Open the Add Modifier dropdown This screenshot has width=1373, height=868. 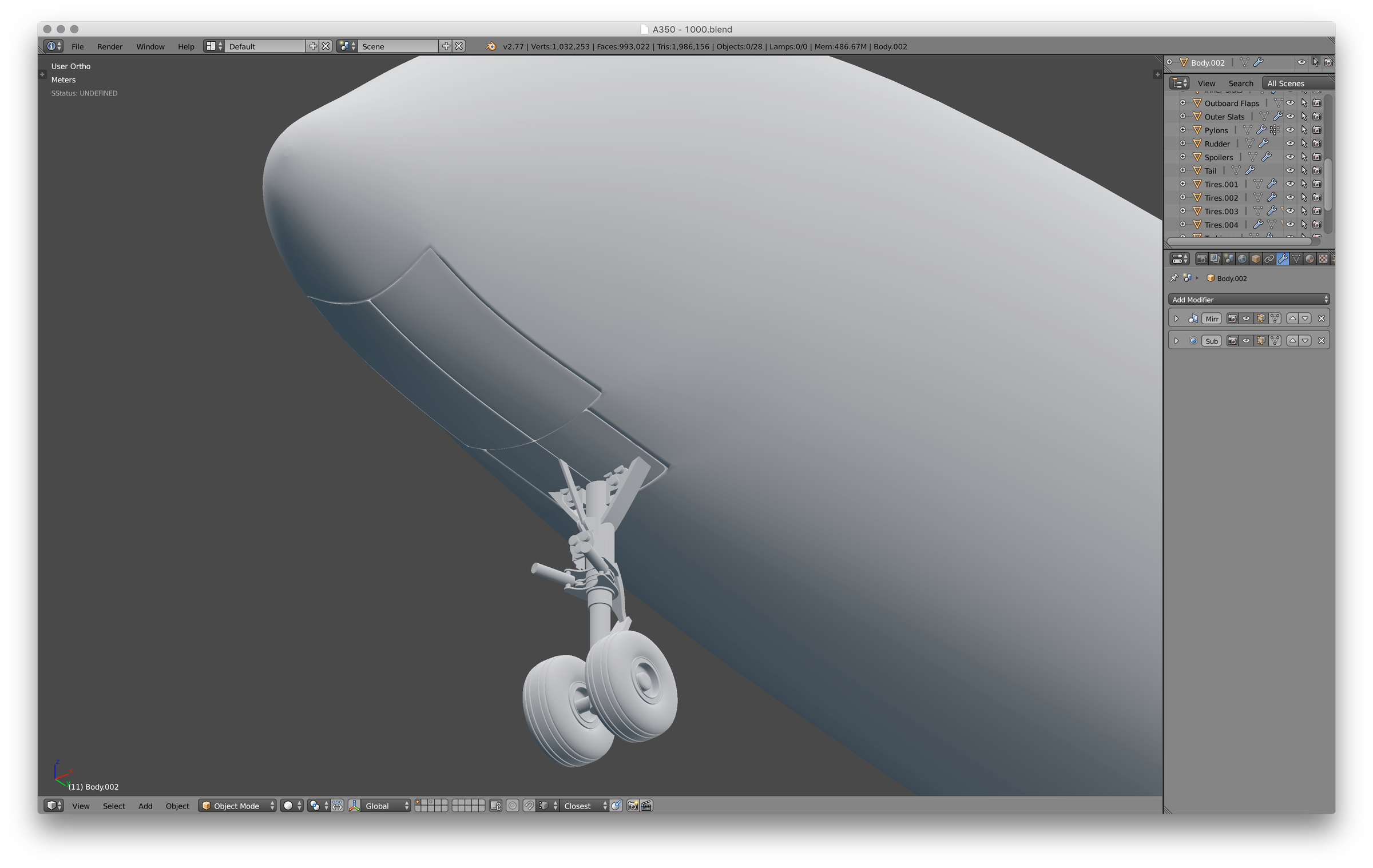(1248, 300)
